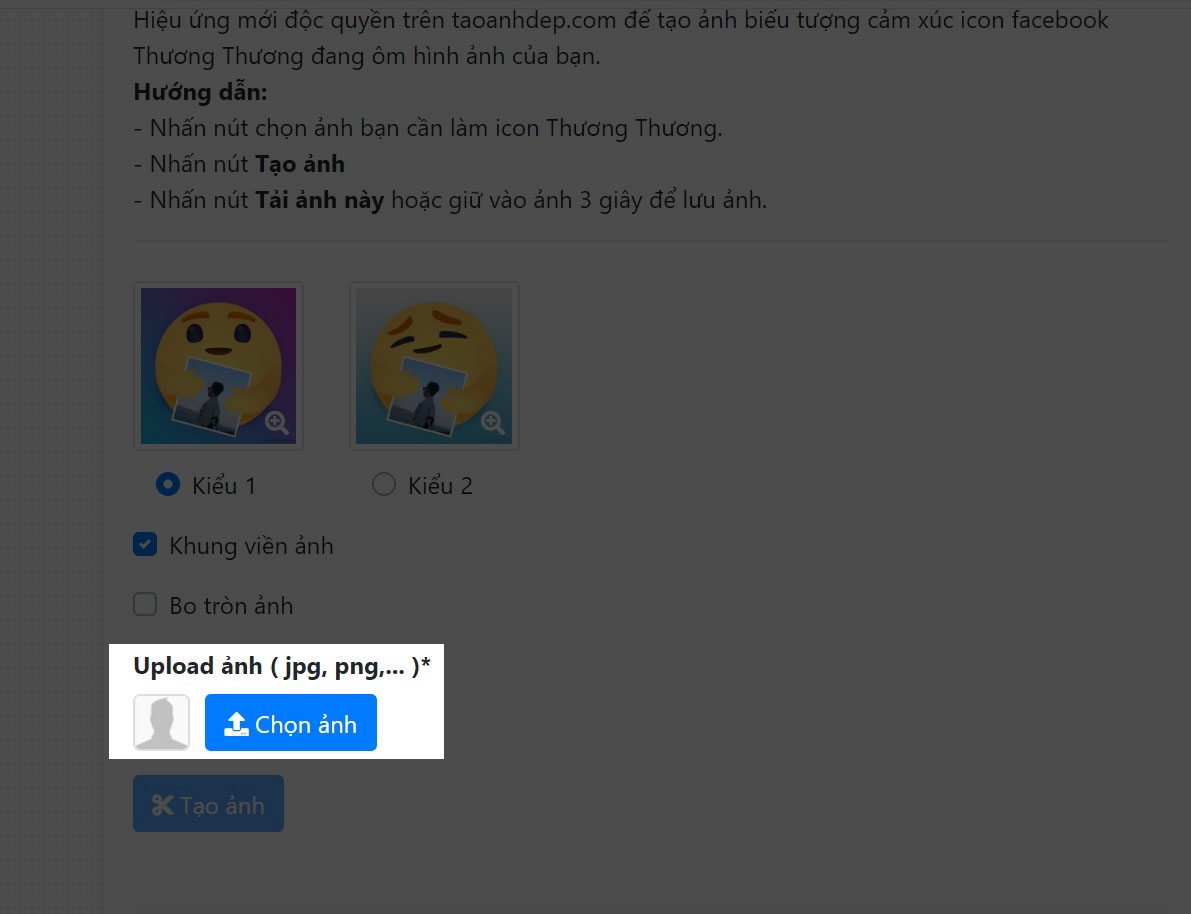Click the avatar placeholder image next to Chọn ảnh
1191x914 pixels.
click(x=162, y=723)
